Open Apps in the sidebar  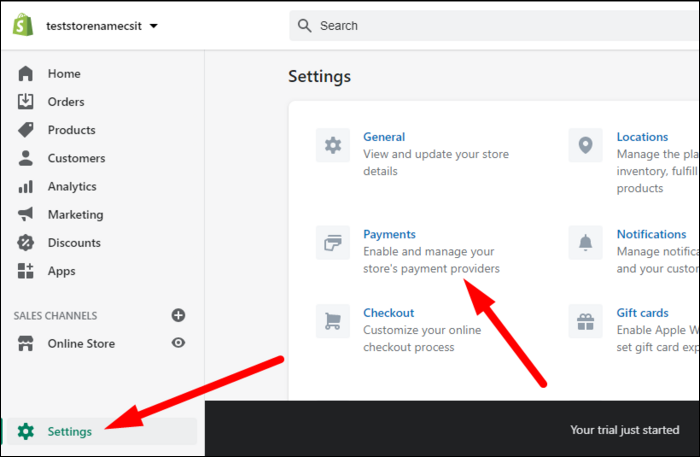(x=61, y=271)
